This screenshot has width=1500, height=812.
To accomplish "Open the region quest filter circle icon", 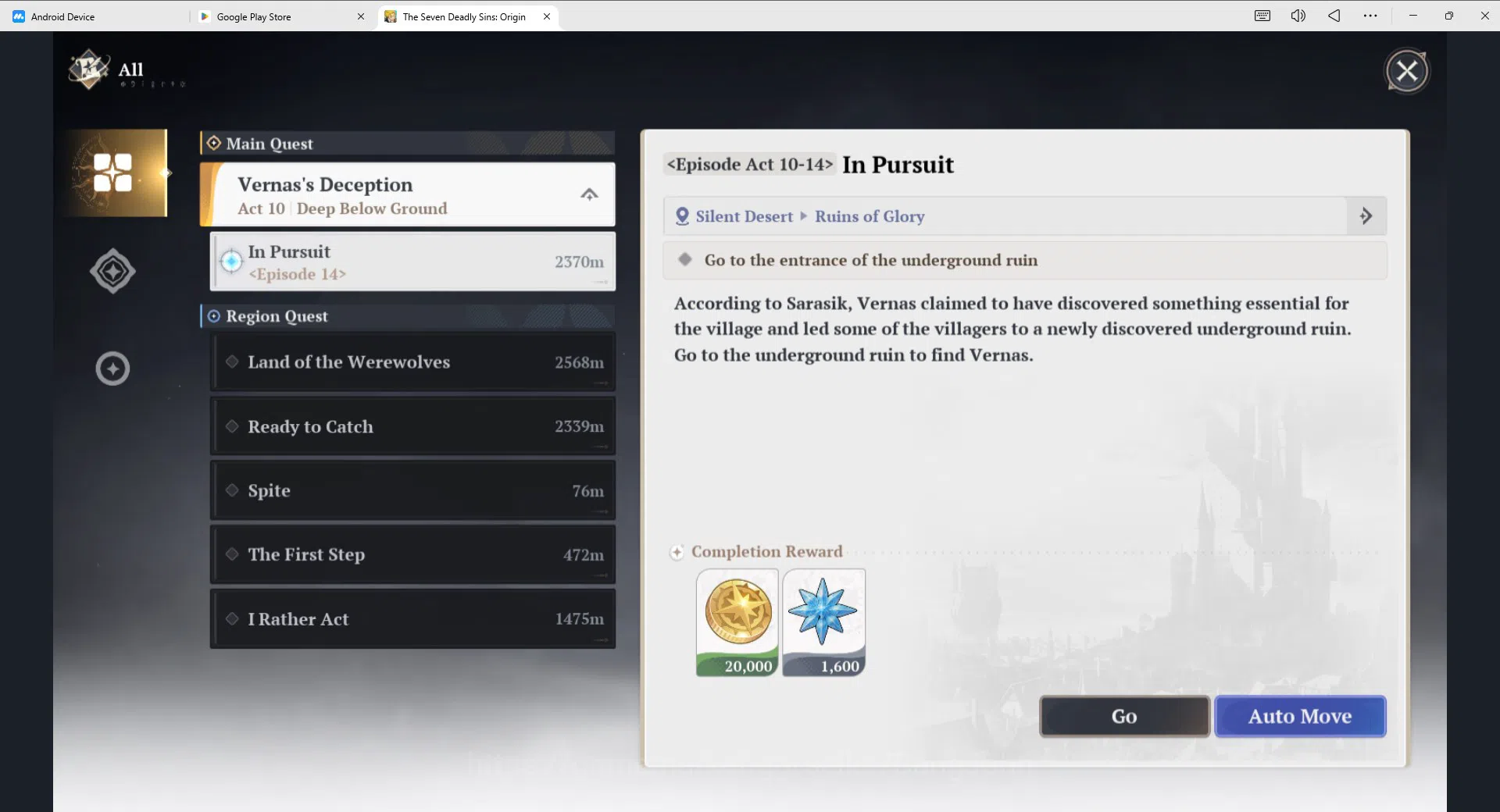I will (x=112, y=369).
